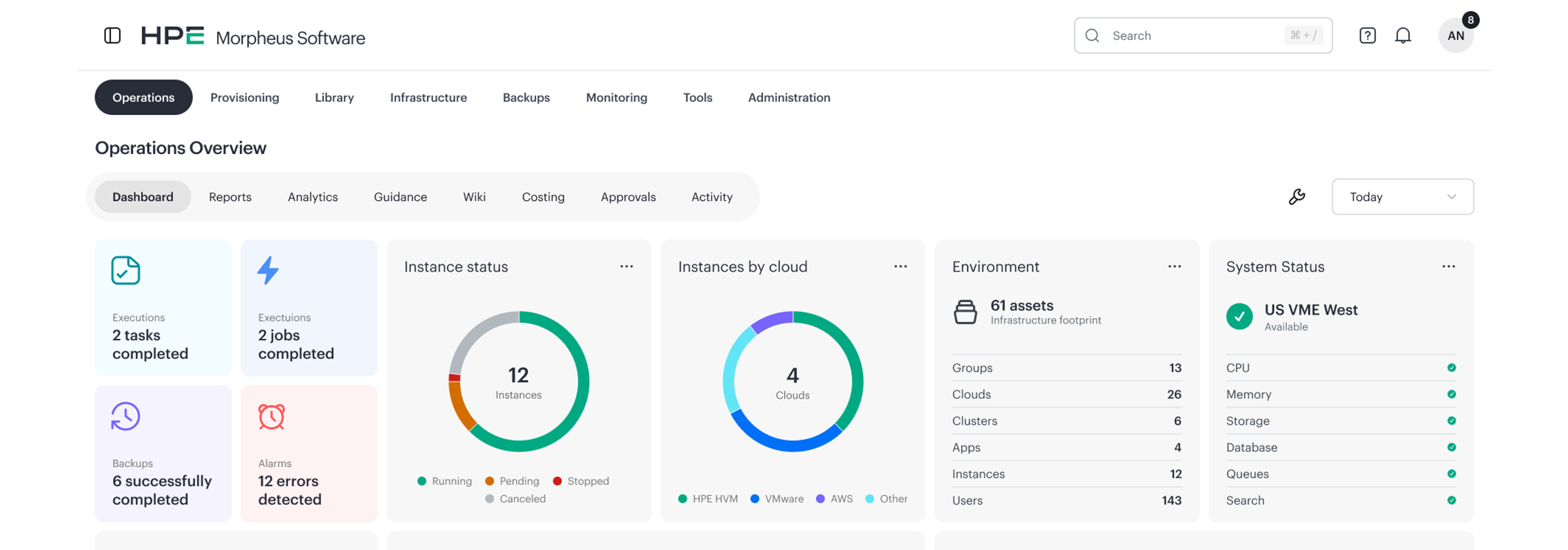The width and height of the screenshot is (1568, 550).
Task: Toggle the Canceled legend entry
Action: point(515,498)
